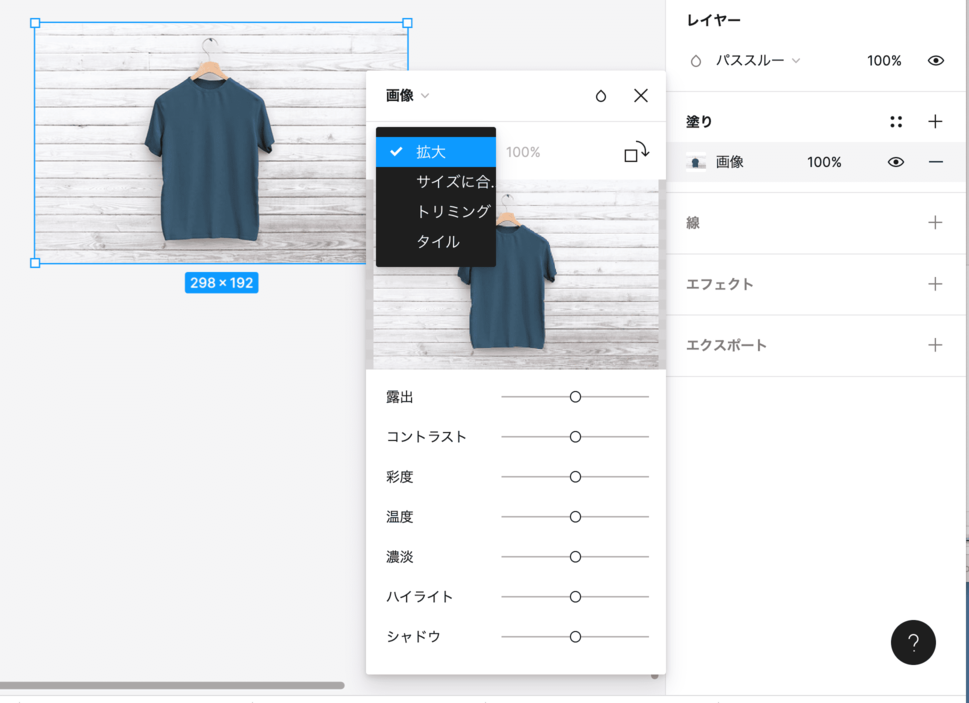Hide the 画像 fill using eye icon
Viewport: 969px width, 703px height.
click(896, 162)
